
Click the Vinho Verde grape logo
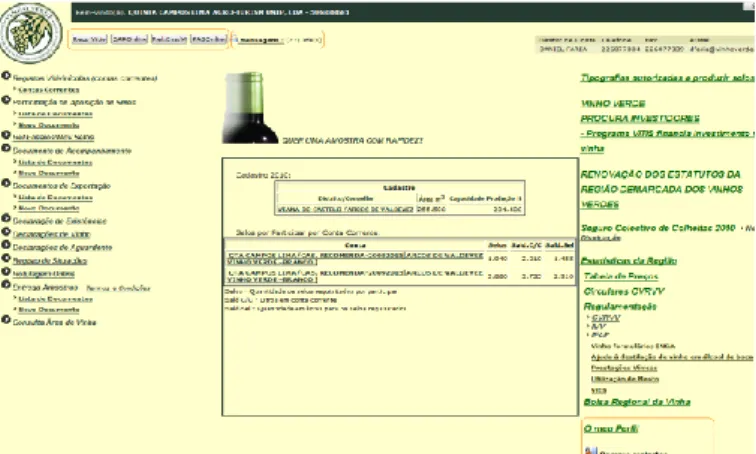point(31,32)
